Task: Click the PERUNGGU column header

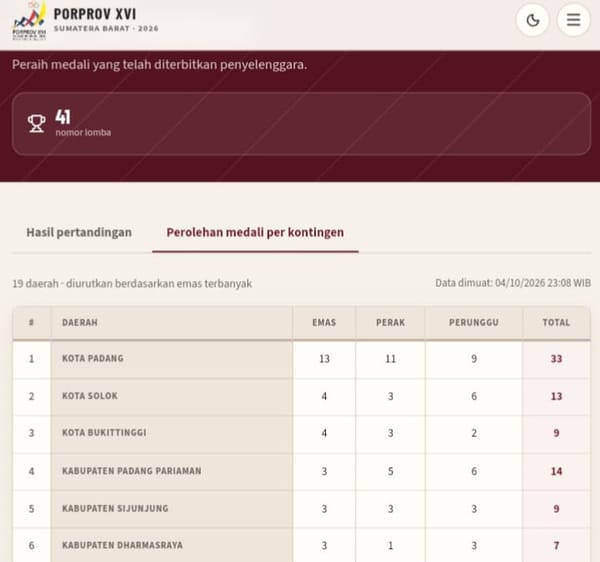Action: (474, 323)
